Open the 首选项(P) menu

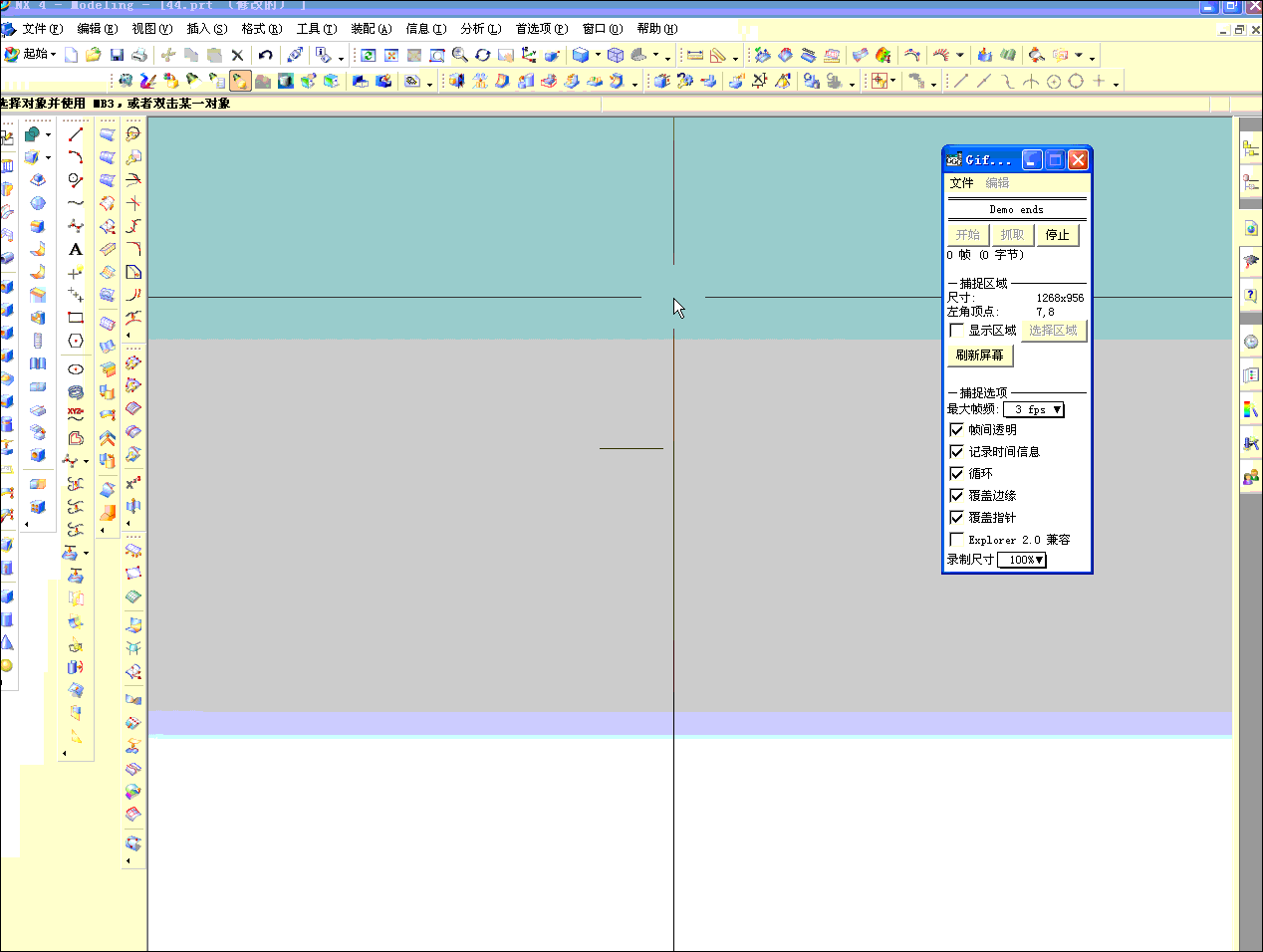[541, 29]
